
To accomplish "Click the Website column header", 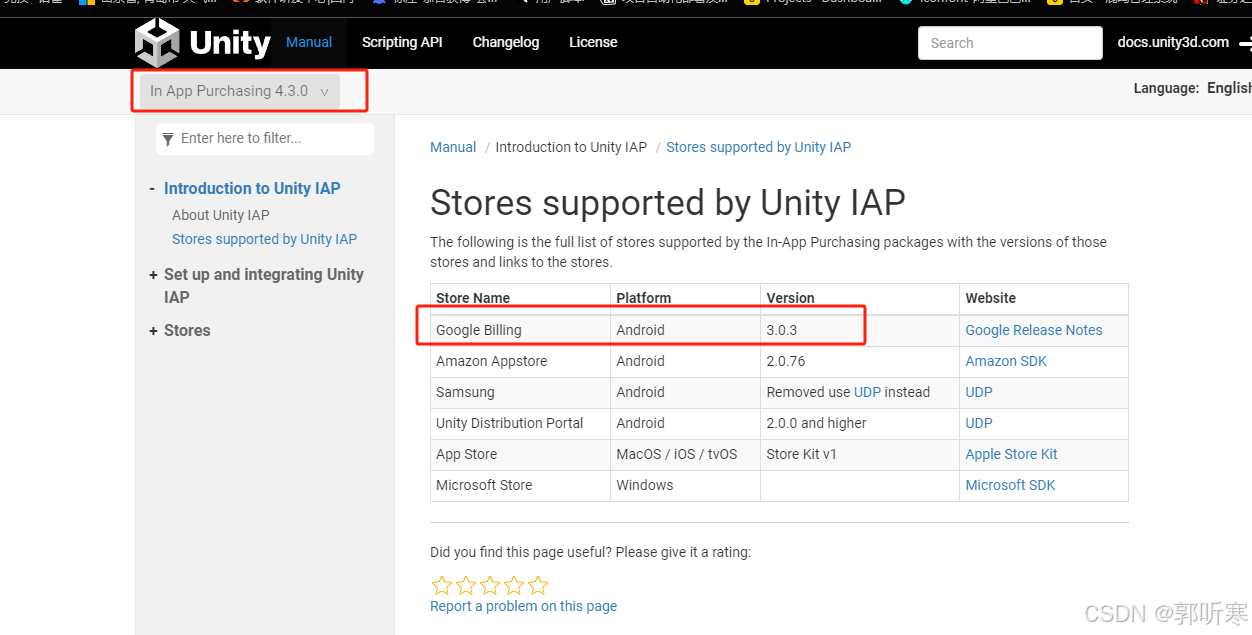I will point(1044,298).
